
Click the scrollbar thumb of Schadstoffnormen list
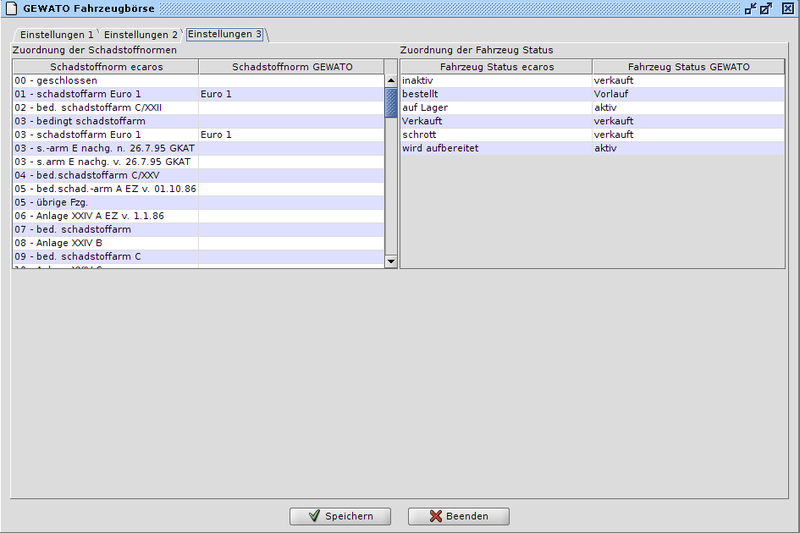click(391, 102)
